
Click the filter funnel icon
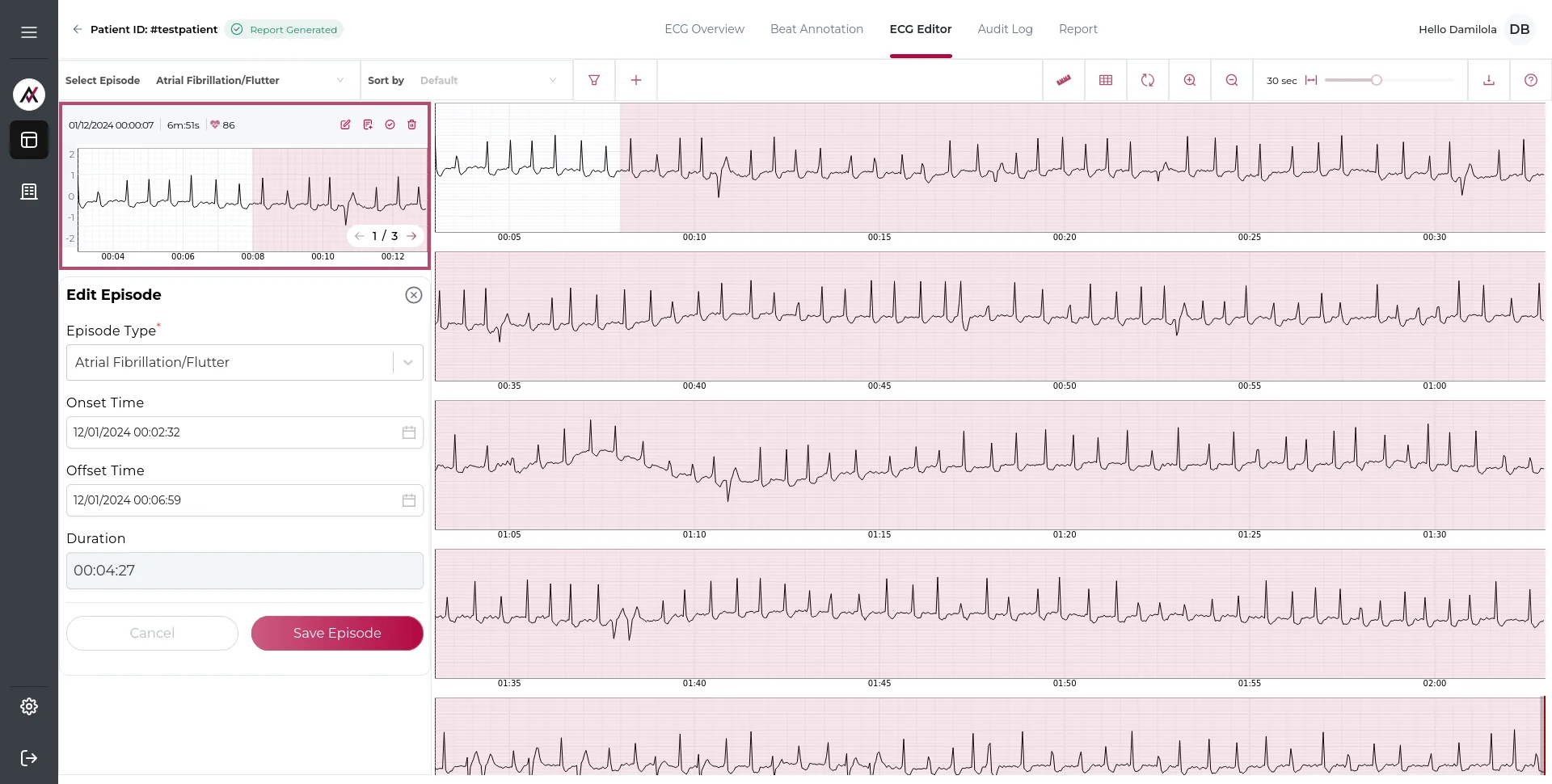[594, 80]
